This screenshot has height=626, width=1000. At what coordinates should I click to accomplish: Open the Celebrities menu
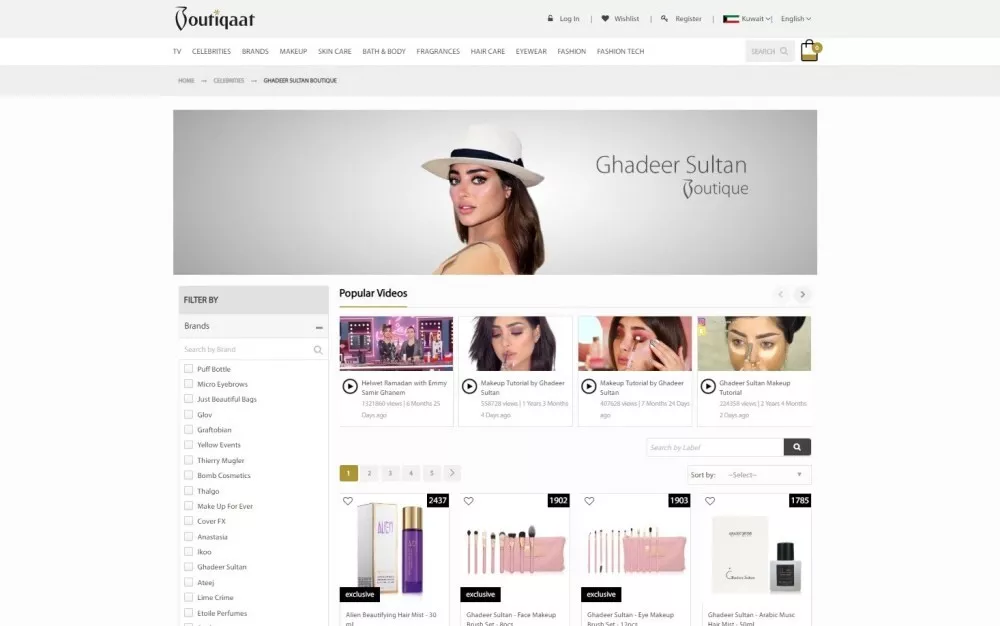(211, 51)
